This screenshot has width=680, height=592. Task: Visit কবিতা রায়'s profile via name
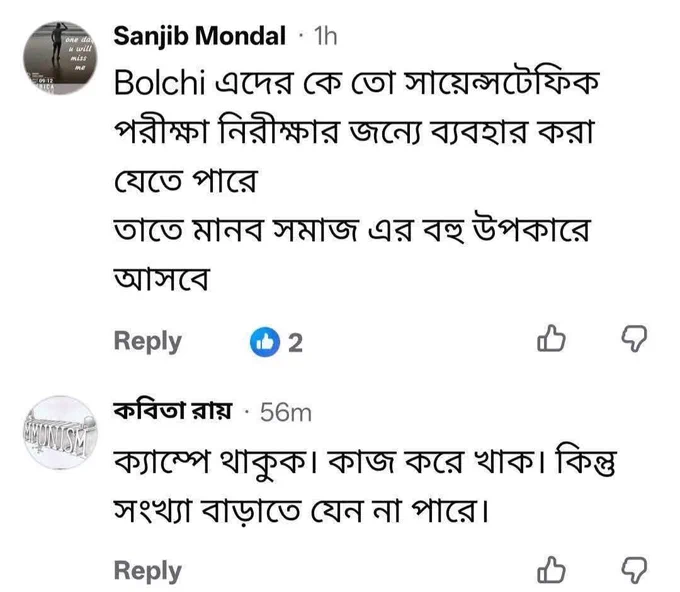click(173, 410)
